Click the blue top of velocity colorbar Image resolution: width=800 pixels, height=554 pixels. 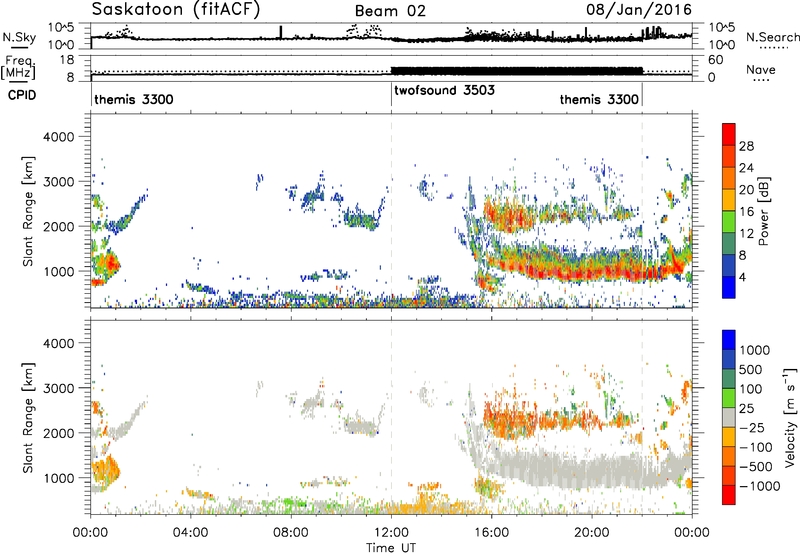729,340
